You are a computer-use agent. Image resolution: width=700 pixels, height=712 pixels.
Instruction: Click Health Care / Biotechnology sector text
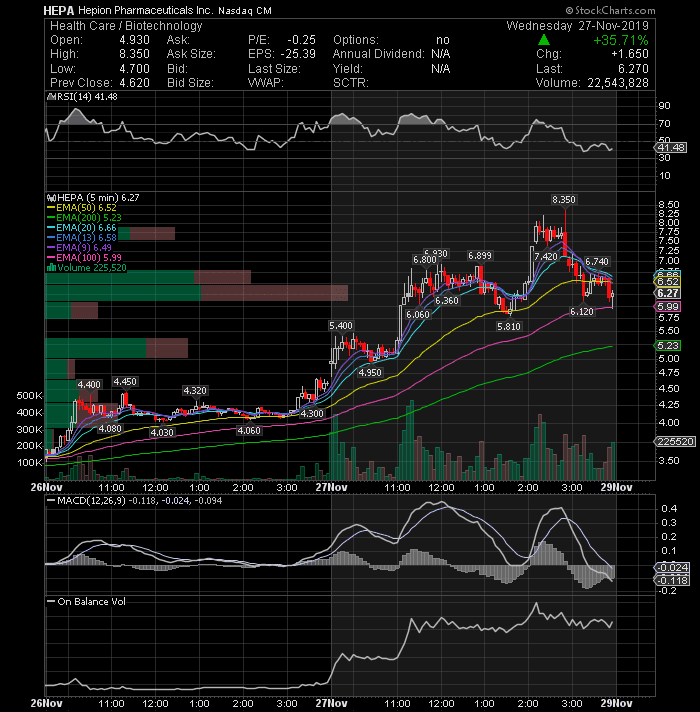tap(126, 26)
